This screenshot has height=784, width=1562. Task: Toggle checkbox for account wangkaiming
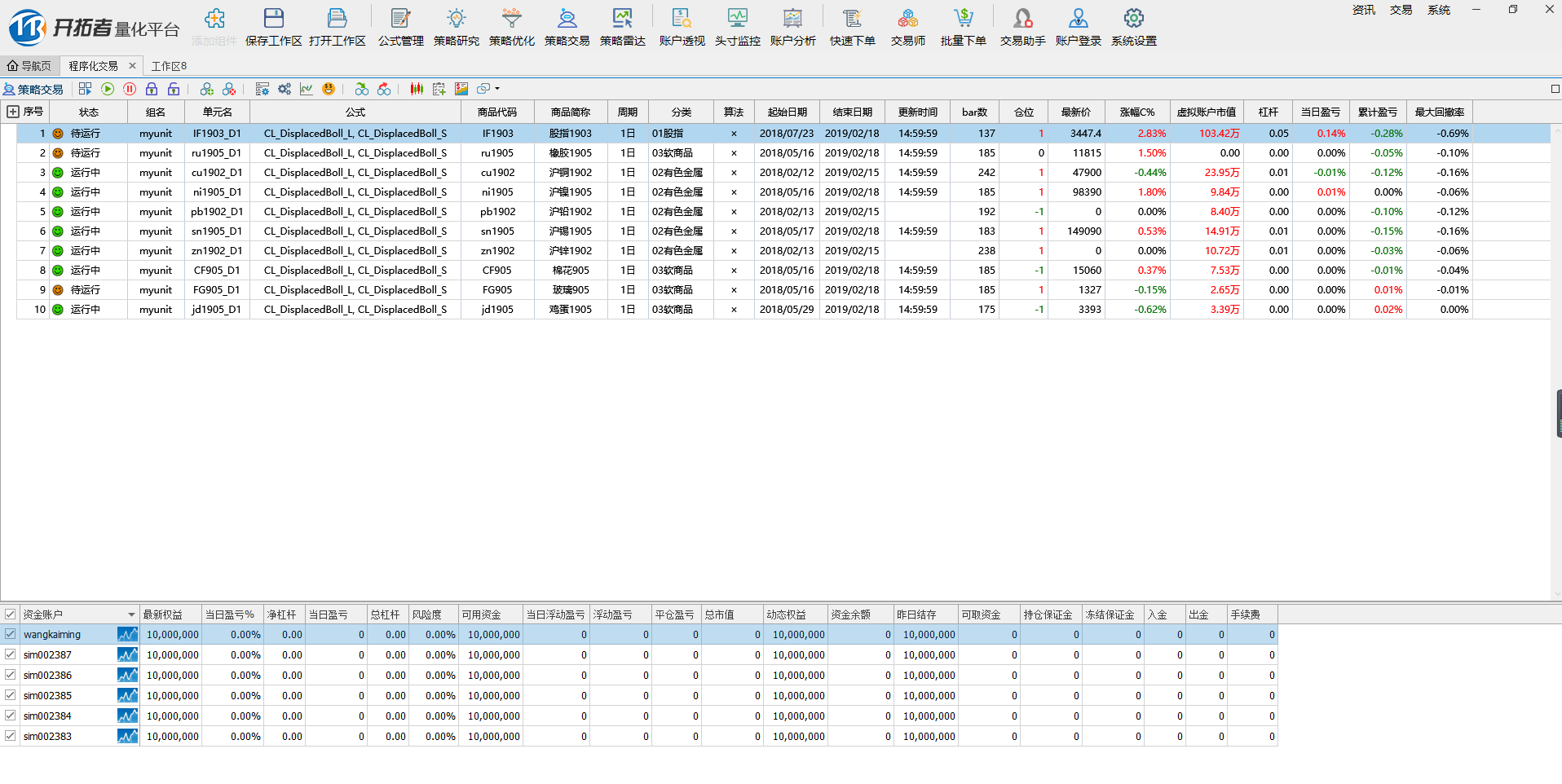[x=11, y=634]
